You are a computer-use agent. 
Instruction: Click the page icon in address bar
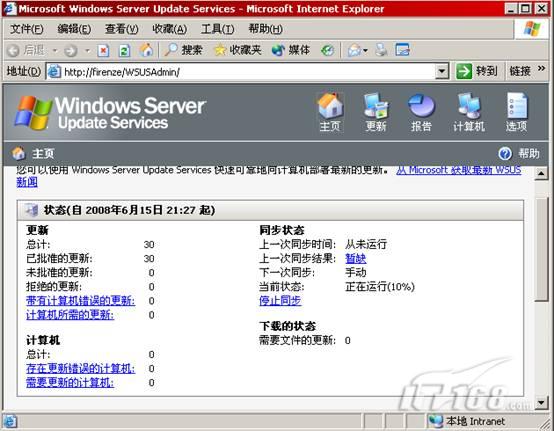click(x=54, y=72)
